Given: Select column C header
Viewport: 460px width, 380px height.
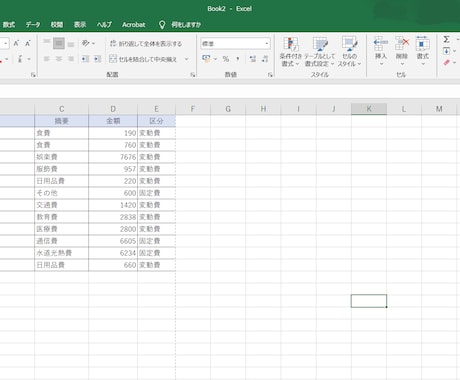Looking at the screenshot, I should (62, 109).
